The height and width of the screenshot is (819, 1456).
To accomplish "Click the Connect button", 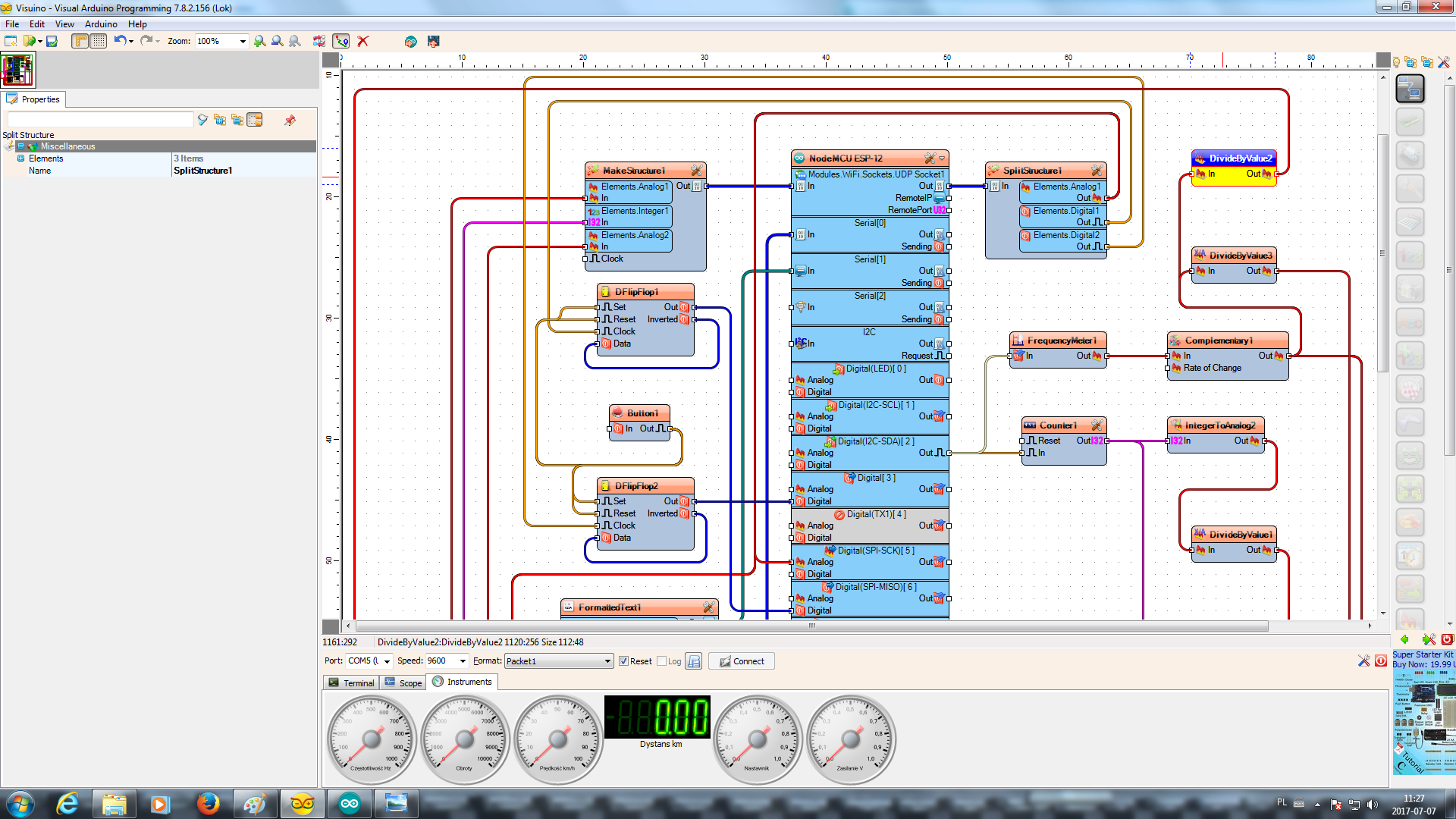I will 742,661.
